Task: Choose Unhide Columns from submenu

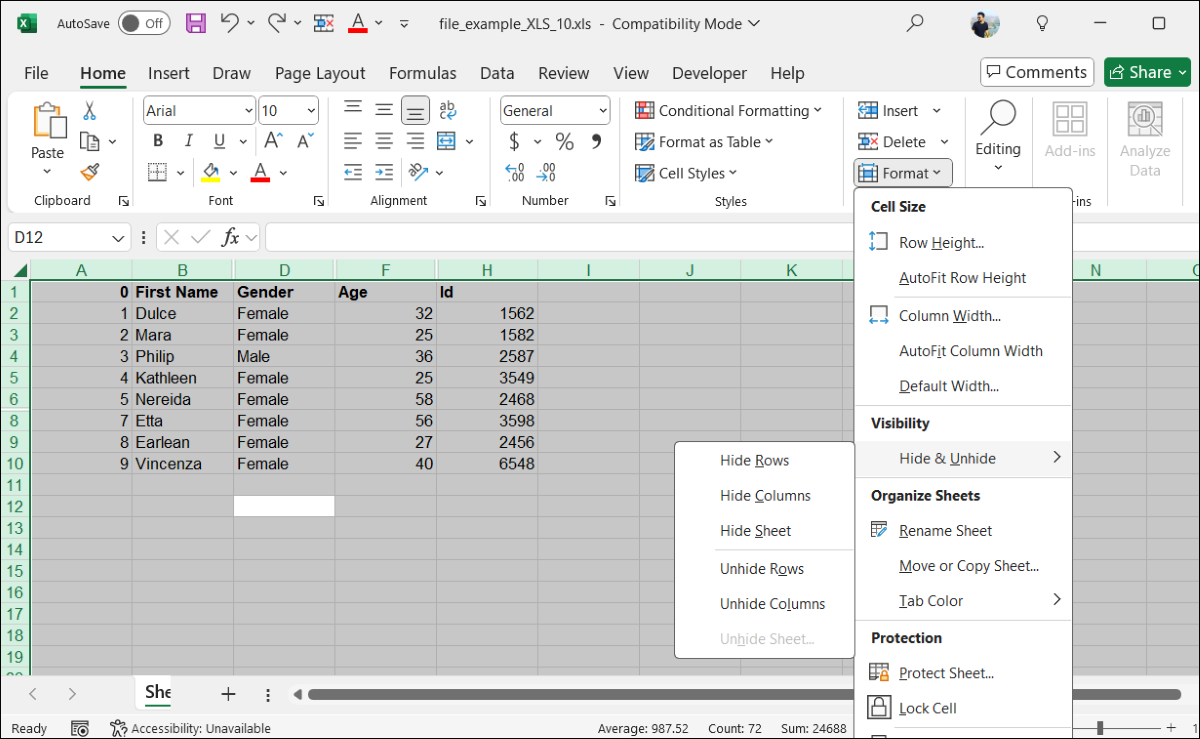Action: [x=772, y=604]
